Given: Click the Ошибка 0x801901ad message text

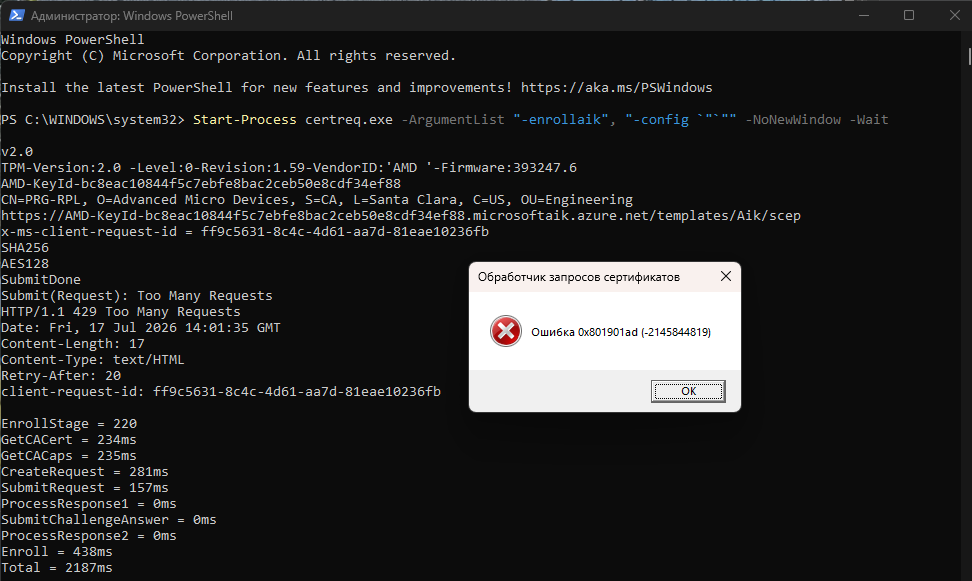Looking at the screenshot, I should pos(621,332).
